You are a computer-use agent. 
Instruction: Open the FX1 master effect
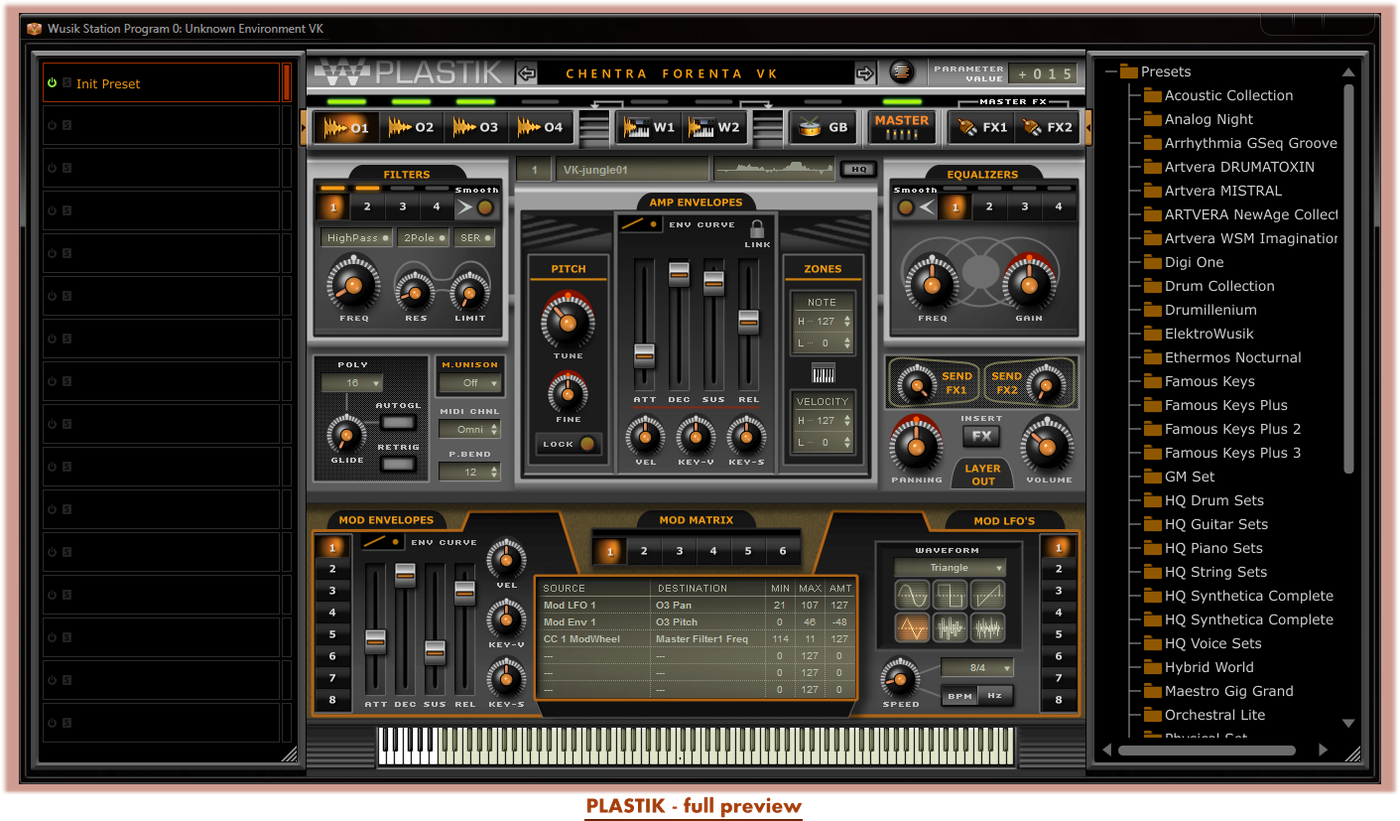tap(982, 127)
